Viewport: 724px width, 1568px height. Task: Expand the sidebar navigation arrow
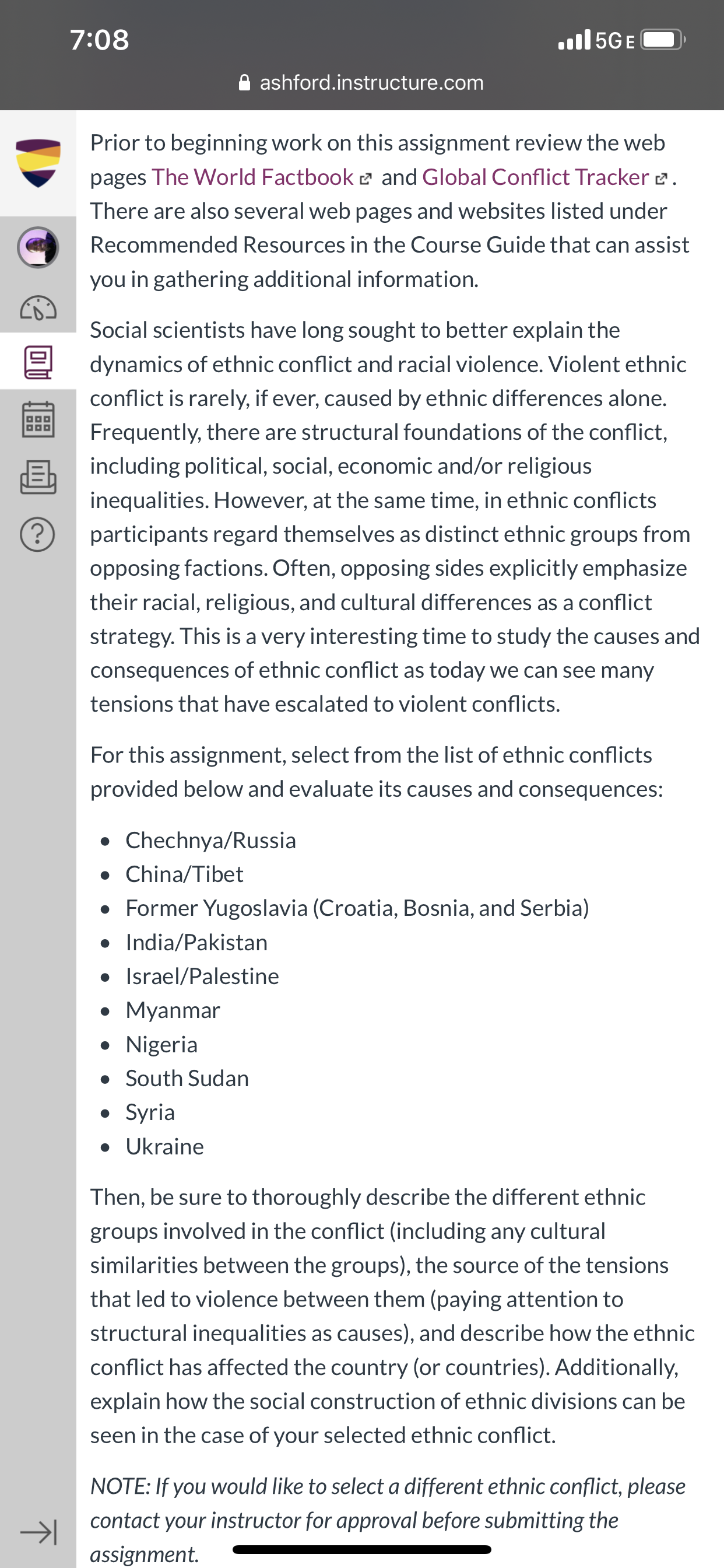(x=38, y=1531)
